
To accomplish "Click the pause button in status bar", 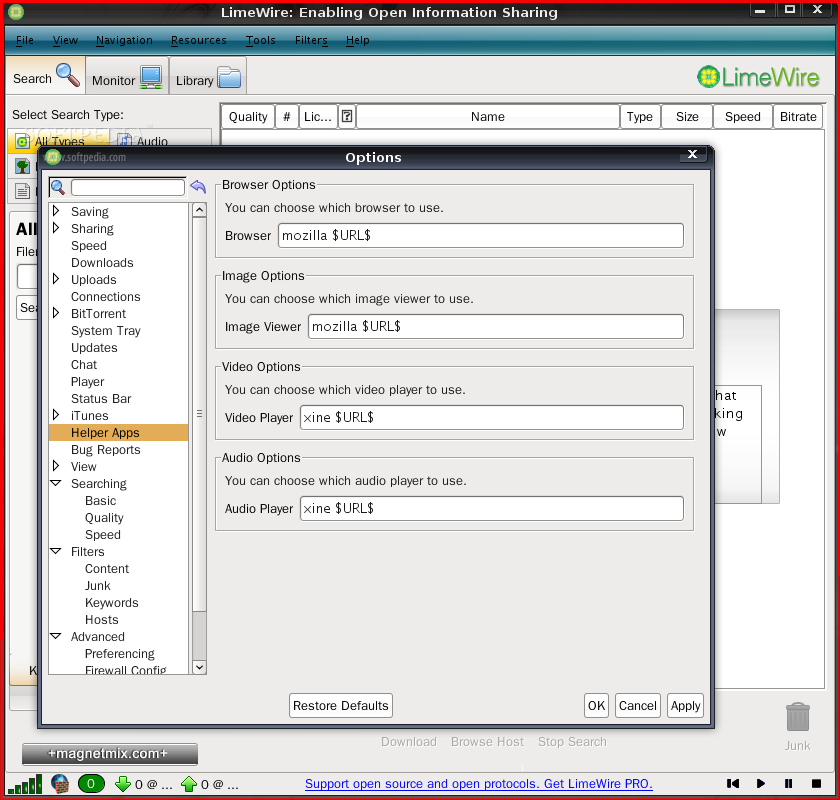I will (x=789, y=783).
